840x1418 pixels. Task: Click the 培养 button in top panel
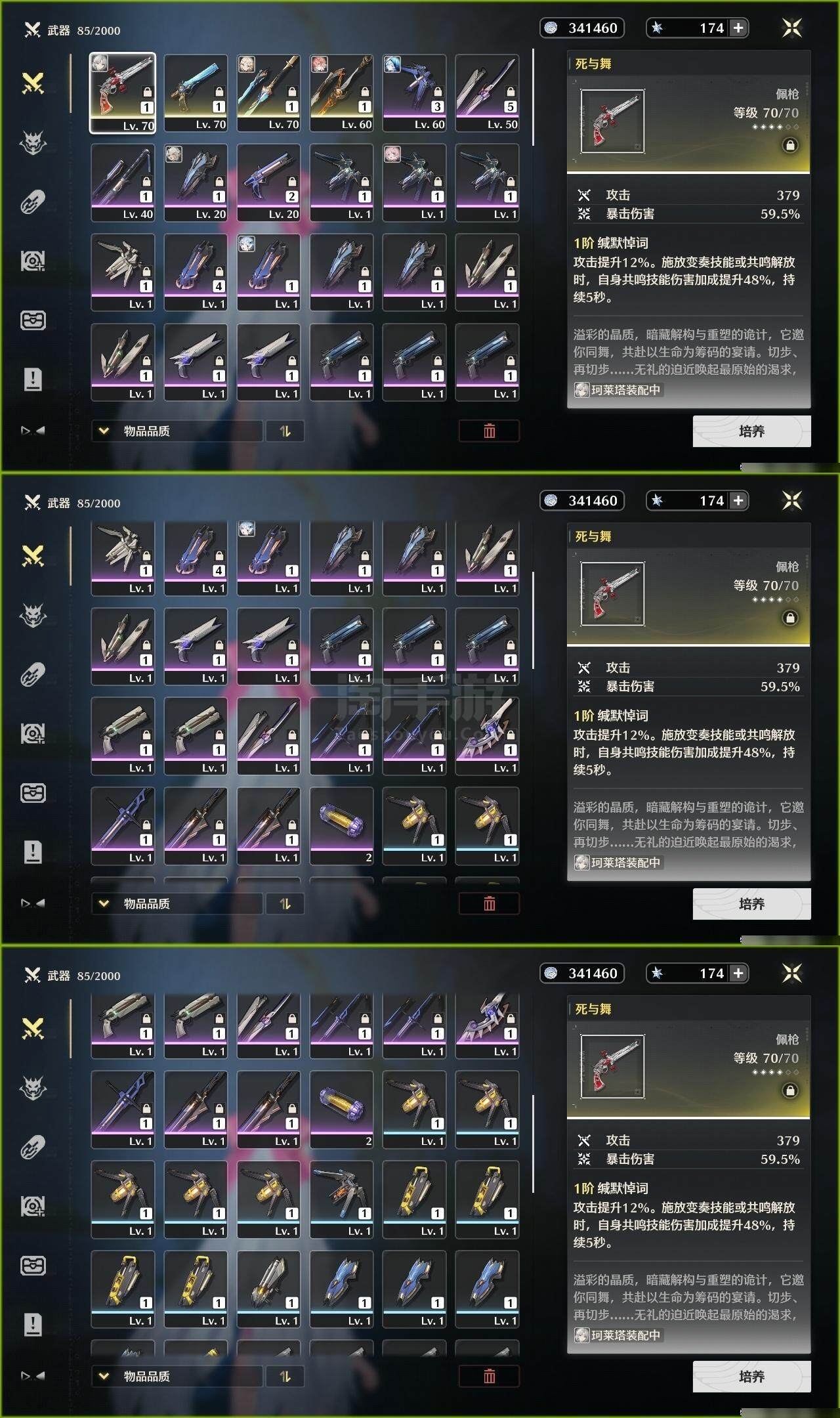pos(751,431)
